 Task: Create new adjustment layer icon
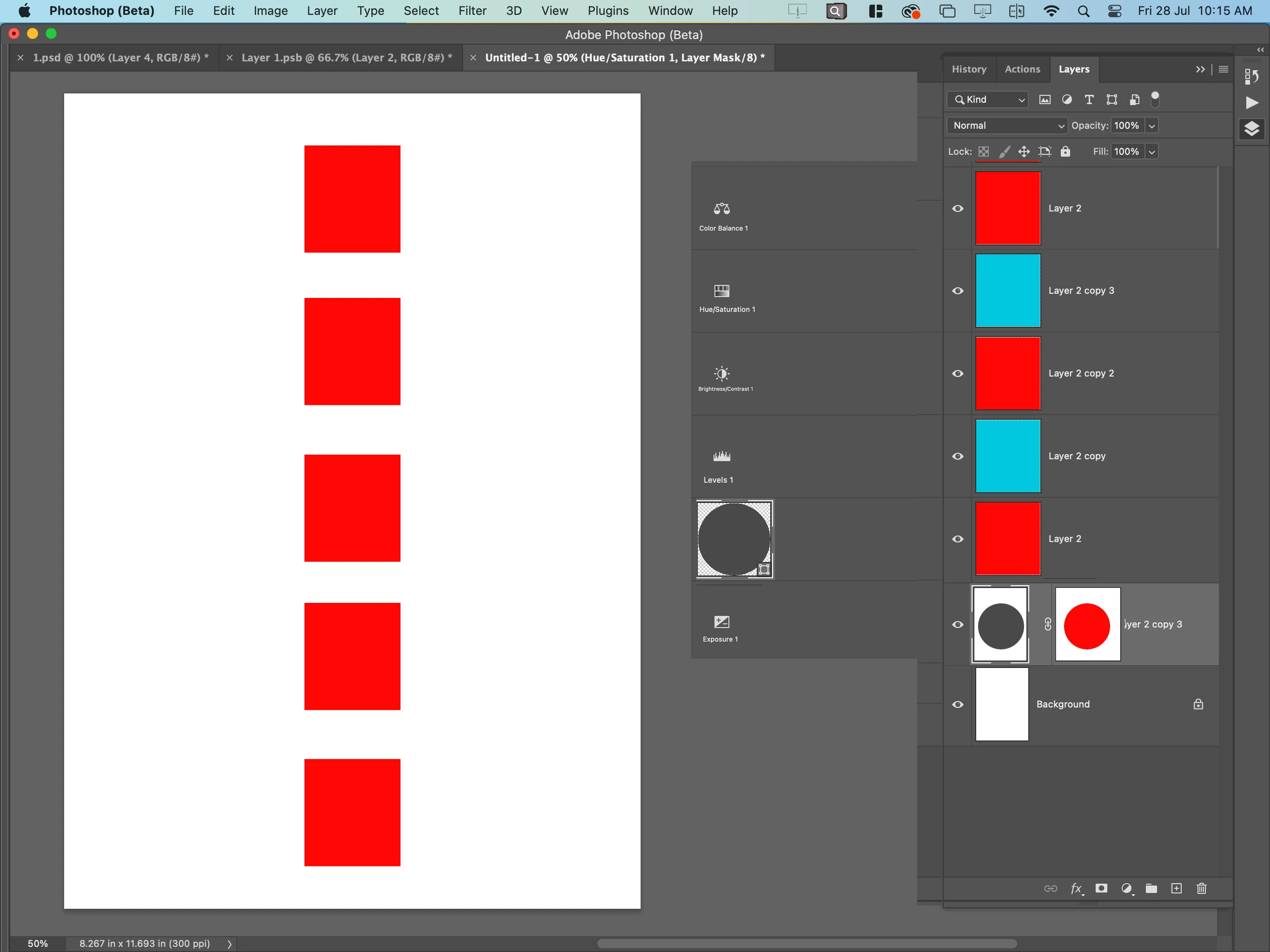tap(1126, 888)
